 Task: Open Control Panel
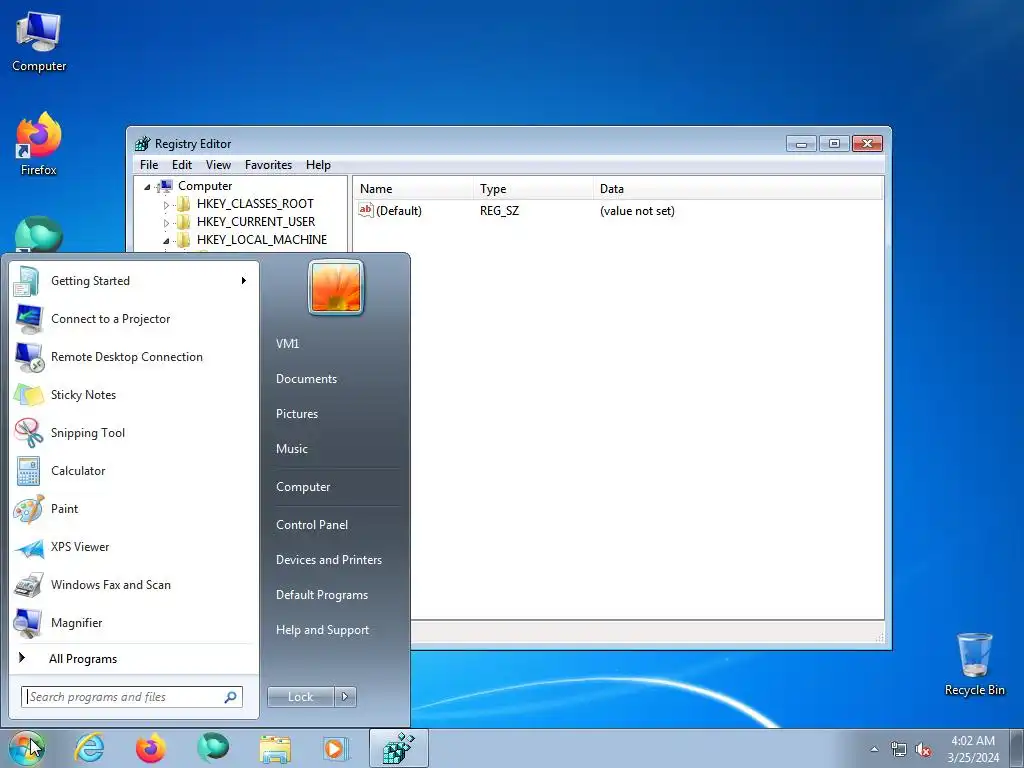coord(312,525)
